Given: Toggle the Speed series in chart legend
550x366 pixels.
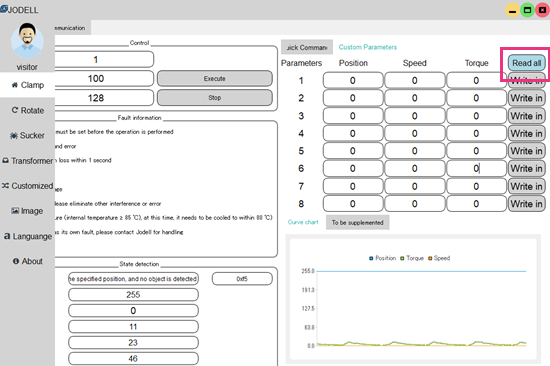Looking at the screenshot, I should click(x=439, y=258).
